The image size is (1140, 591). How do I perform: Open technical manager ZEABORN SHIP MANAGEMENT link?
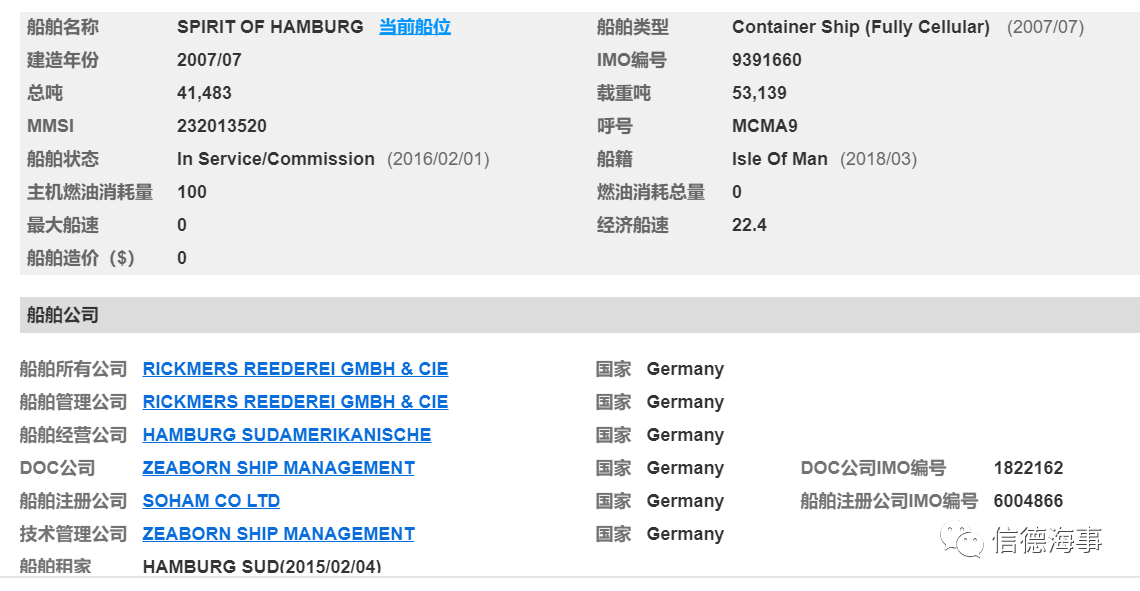point(278,534)
